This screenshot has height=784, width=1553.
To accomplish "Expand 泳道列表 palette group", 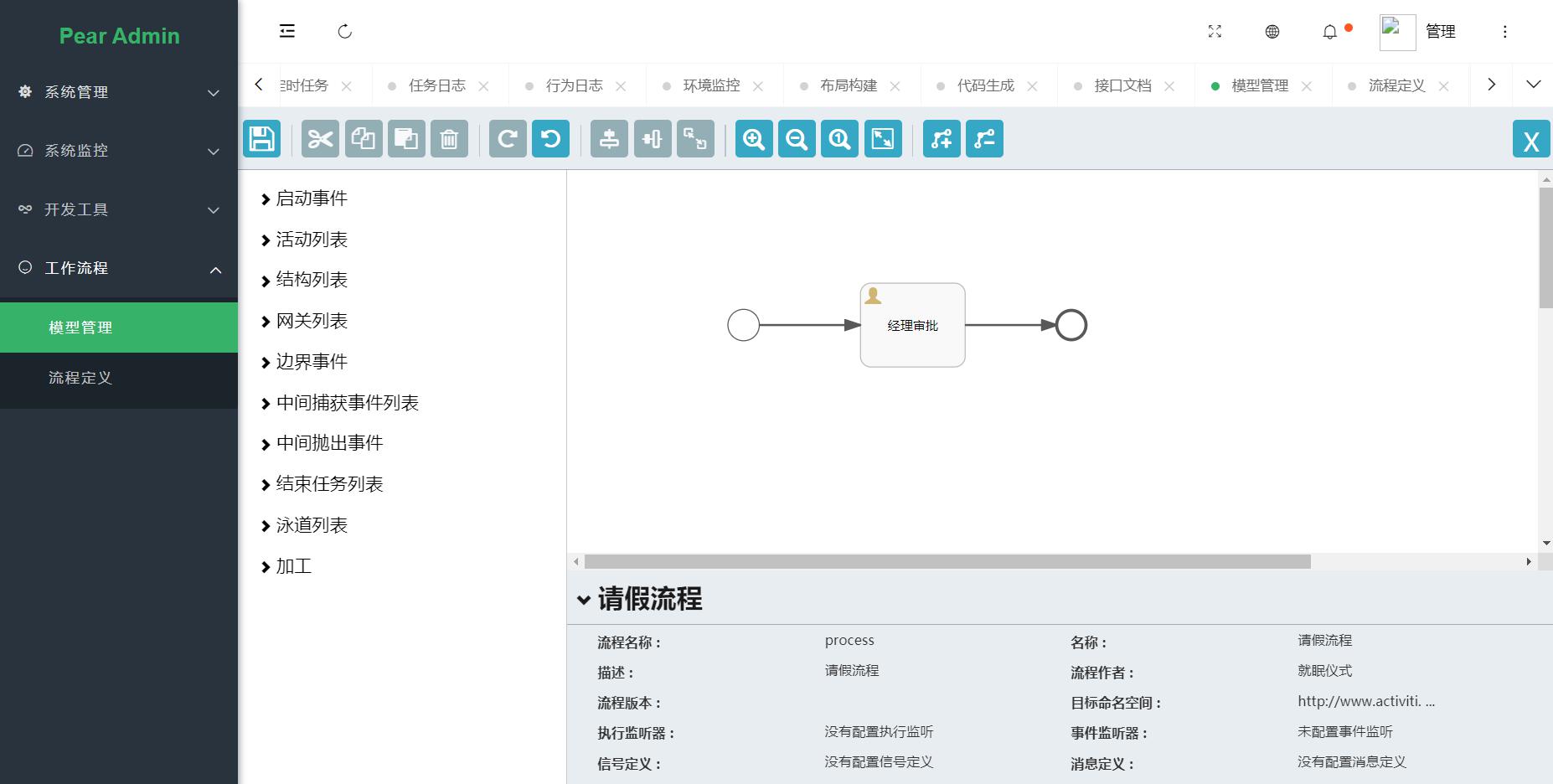I will pyautogui.click(x=303, y=525).
